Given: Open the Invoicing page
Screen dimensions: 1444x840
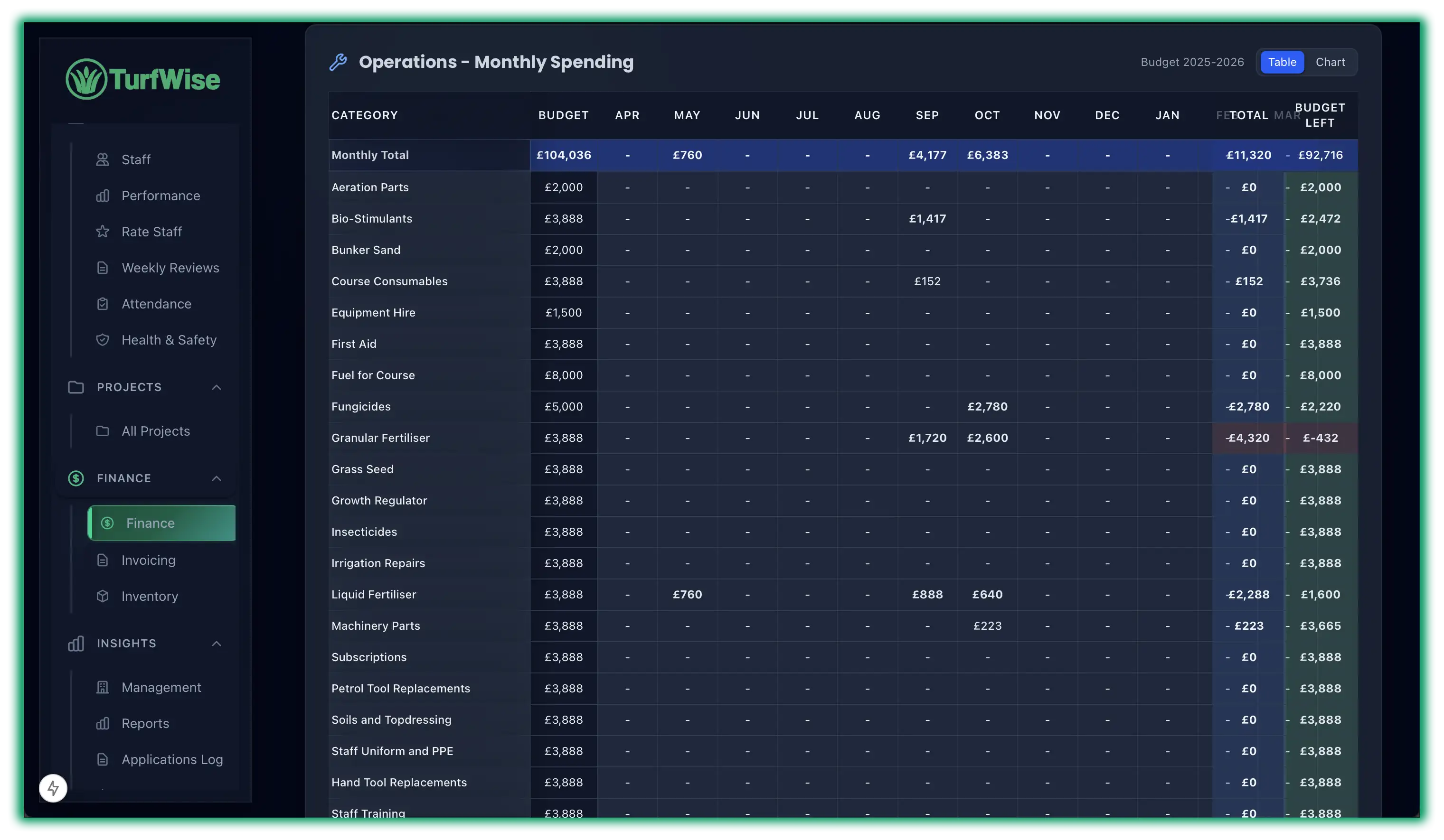Looking at the screenshot, I should (x=148, y=560).
